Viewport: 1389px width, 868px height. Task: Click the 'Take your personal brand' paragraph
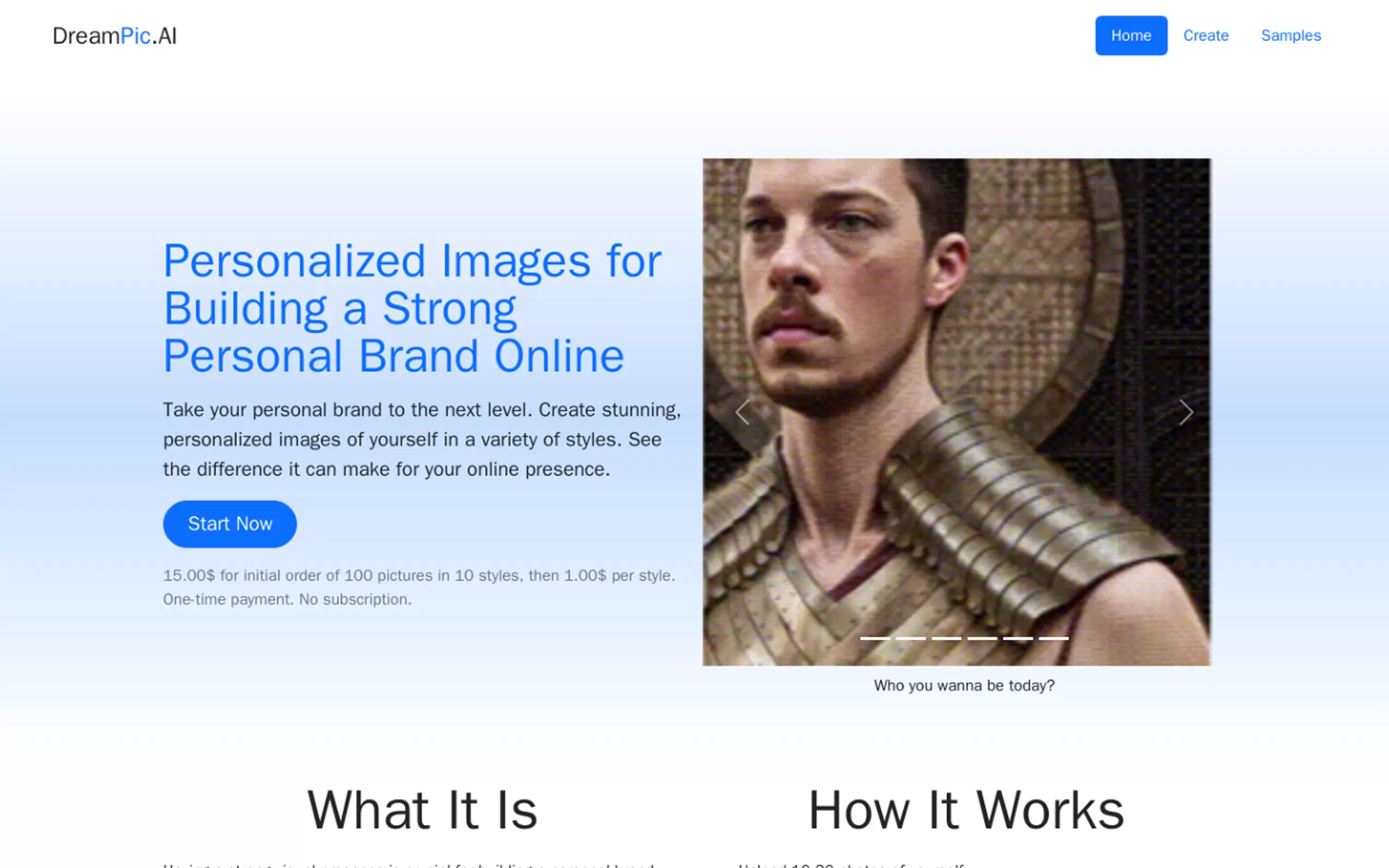[422, 439]
